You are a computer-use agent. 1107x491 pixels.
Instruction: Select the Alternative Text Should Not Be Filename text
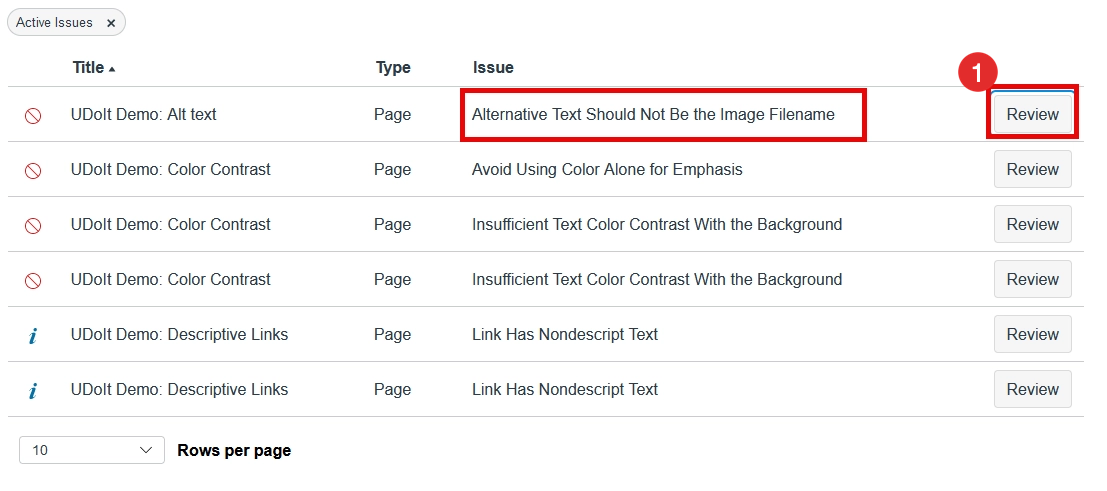(653, 115)
